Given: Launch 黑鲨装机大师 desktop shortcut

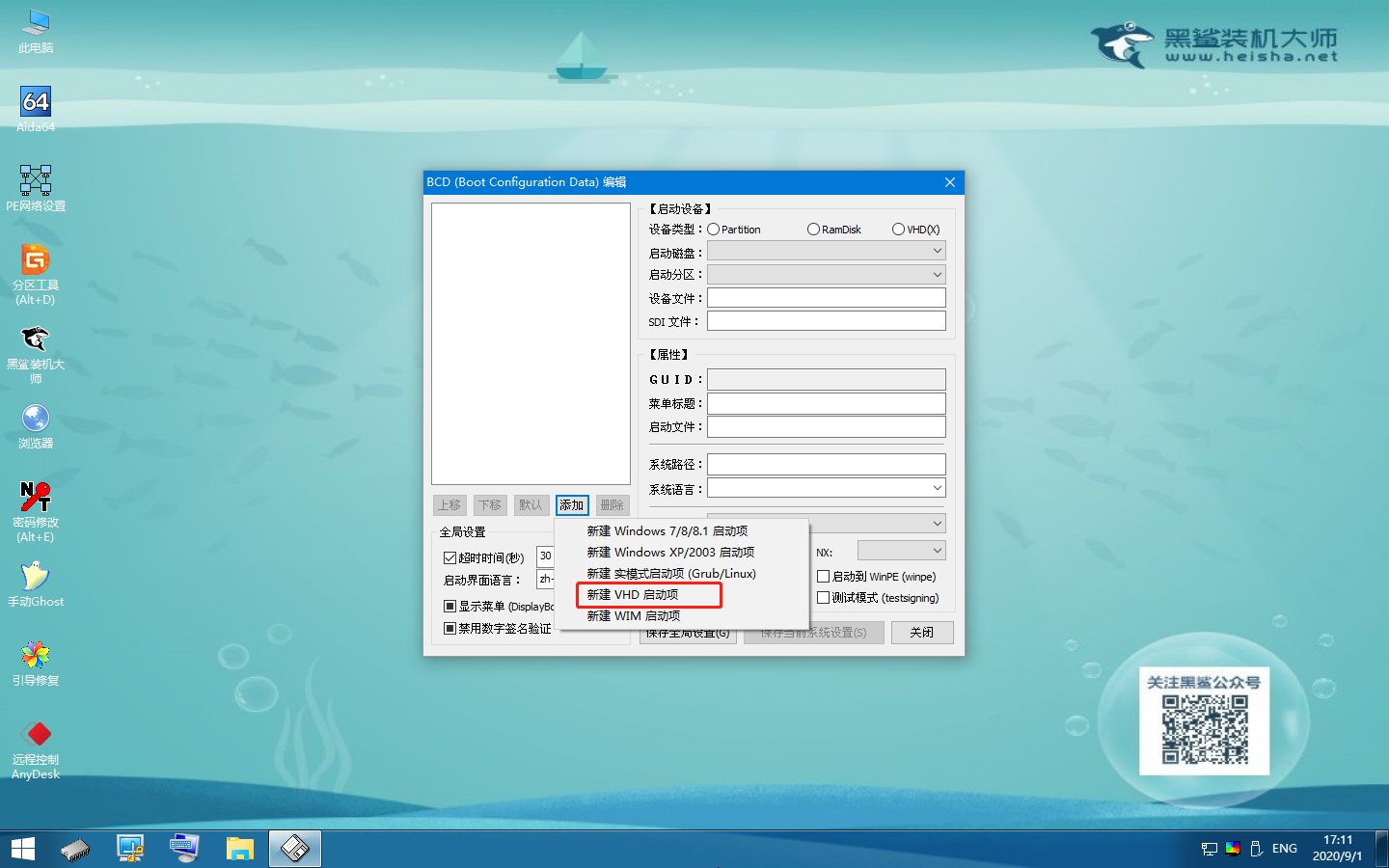Looking at the screenshot, I should coord(36,353).
